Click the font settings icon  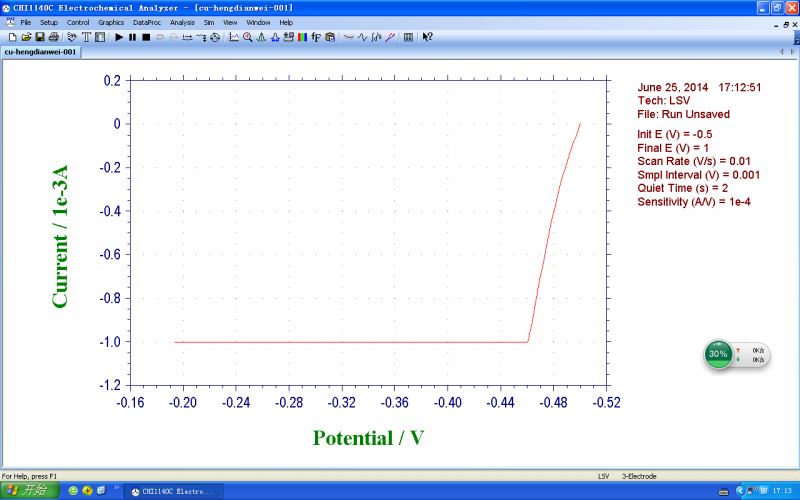point(316,37)
